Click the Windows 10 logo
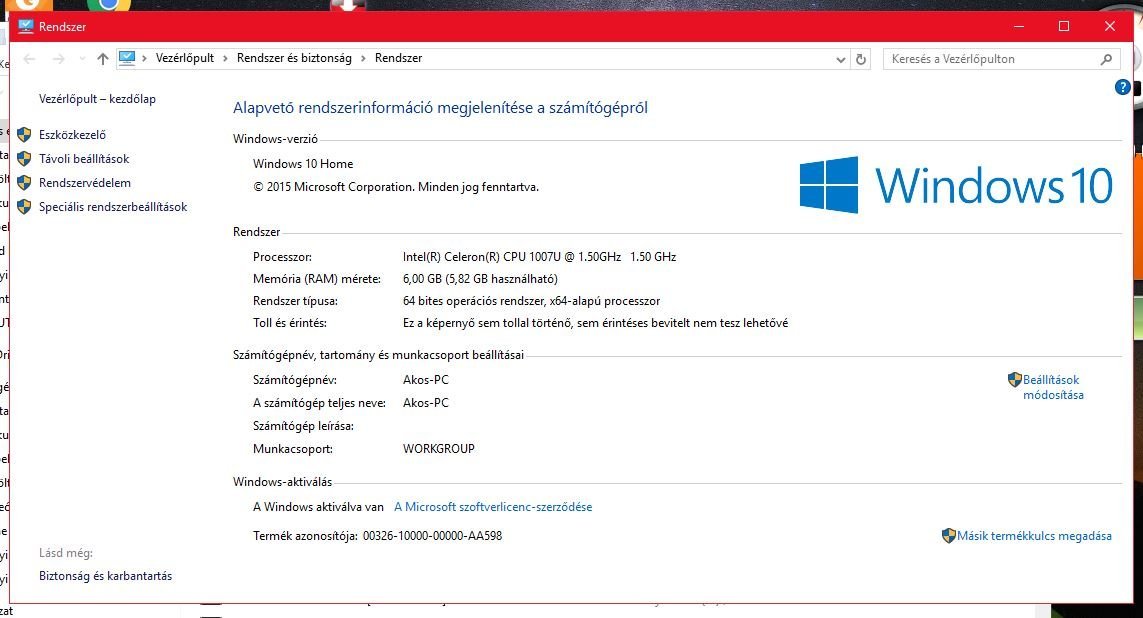Viewport: 1143px width, 618px height. (956, 185)
